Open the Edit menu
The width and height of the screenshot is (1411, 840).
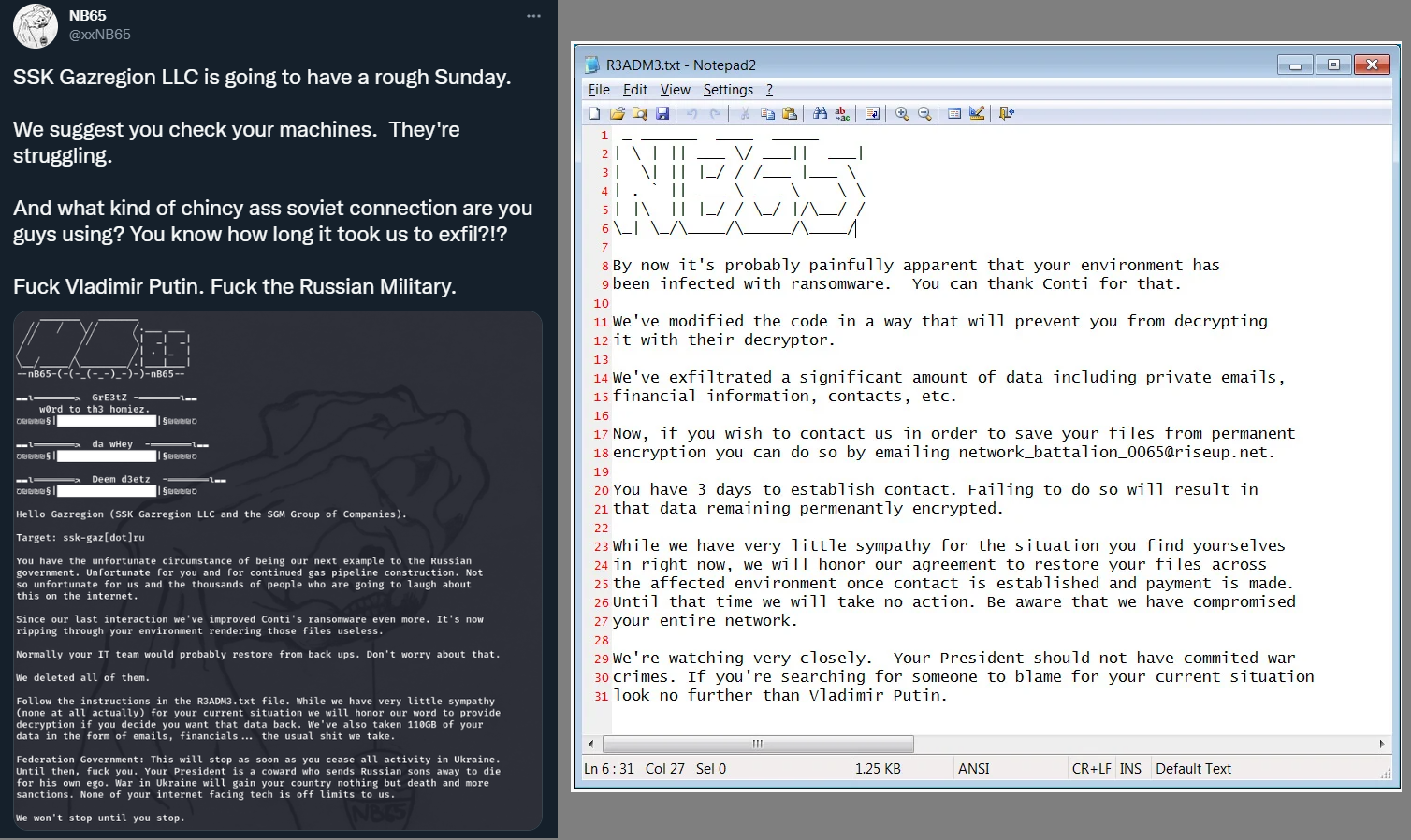[x=635, y=90]
